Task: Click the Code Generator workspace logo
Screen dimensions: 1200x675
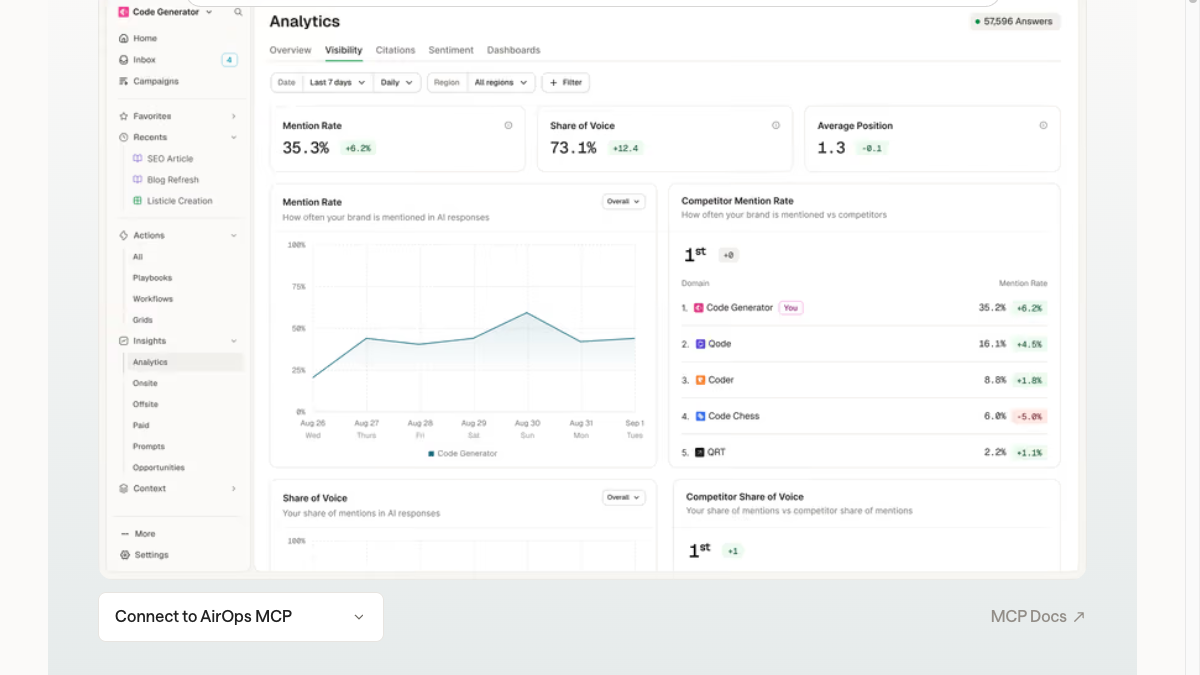Action: (123, 12)
